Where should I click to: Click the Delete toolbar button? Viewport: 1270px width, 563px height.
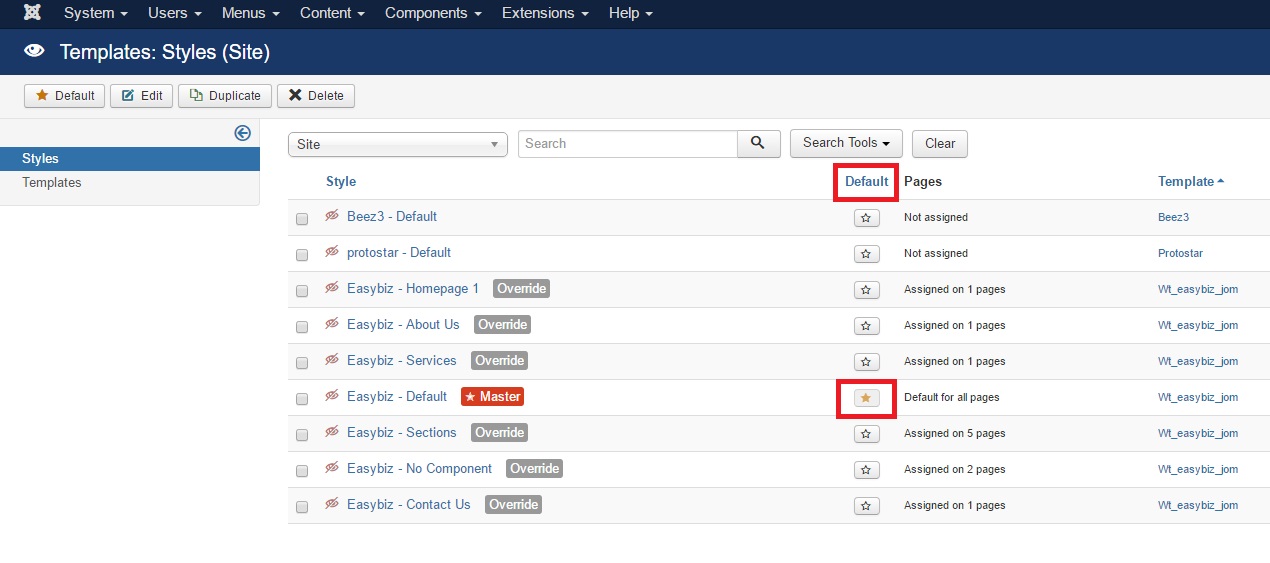pyautogui.click(x=316, y=96)
